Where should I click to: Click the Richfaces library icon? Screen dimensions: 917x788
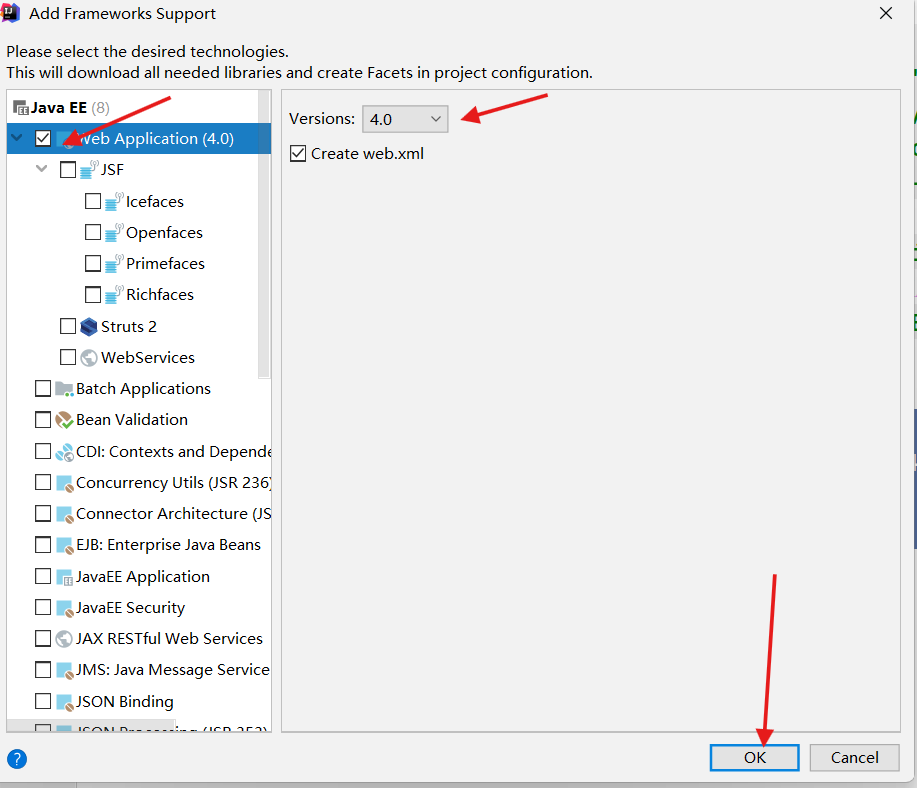coord(114,294)
